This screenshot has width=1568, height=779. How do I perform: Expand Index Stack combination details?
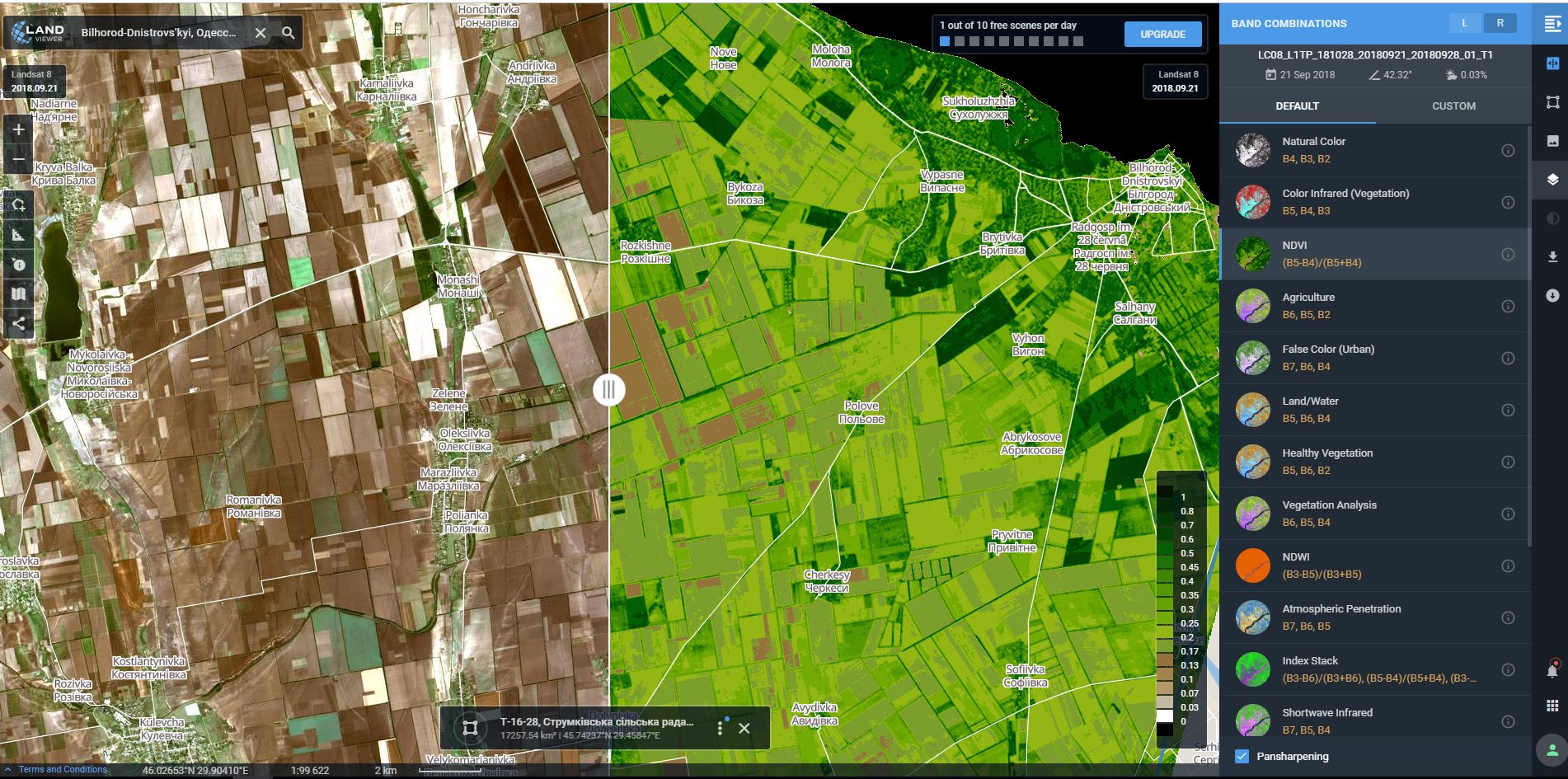click(1508, 669)
